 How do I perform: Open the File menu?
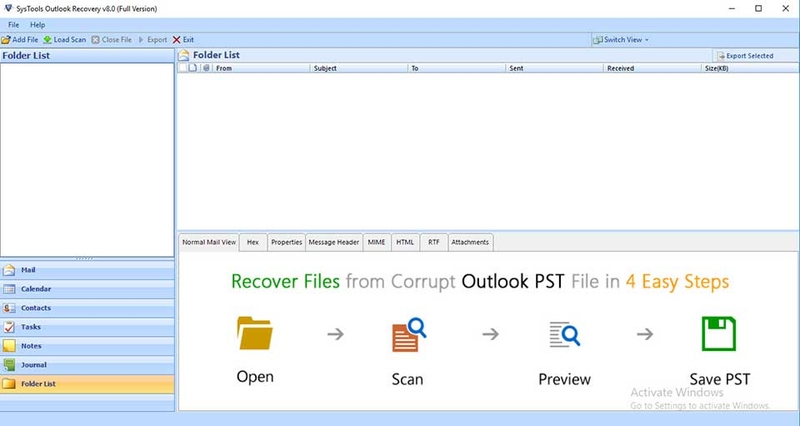click(x=14, y=24)
